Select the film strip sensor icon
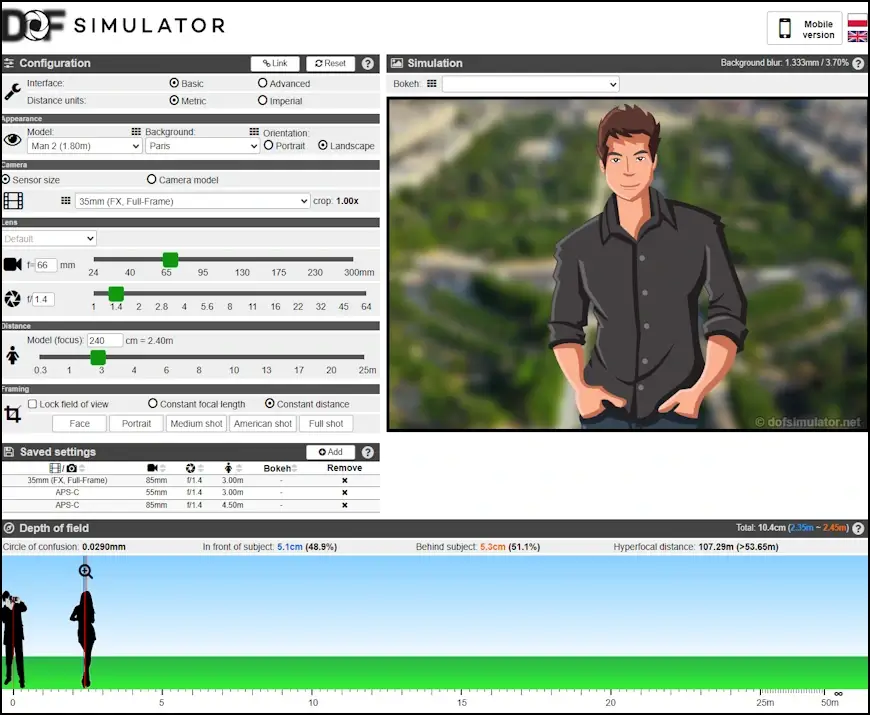This screenshot has width=870, height=715. [x=12, y=200]
